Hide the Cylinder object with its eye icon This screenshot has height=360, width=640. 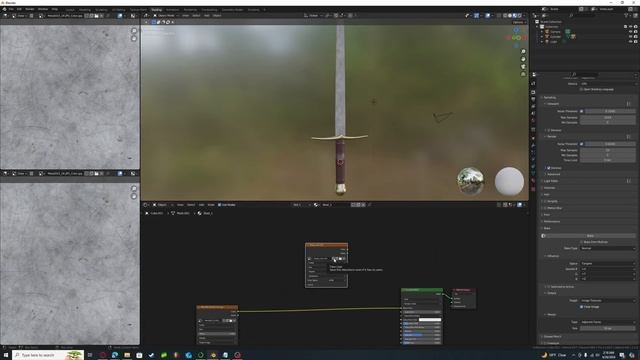[x=630, y=37]
